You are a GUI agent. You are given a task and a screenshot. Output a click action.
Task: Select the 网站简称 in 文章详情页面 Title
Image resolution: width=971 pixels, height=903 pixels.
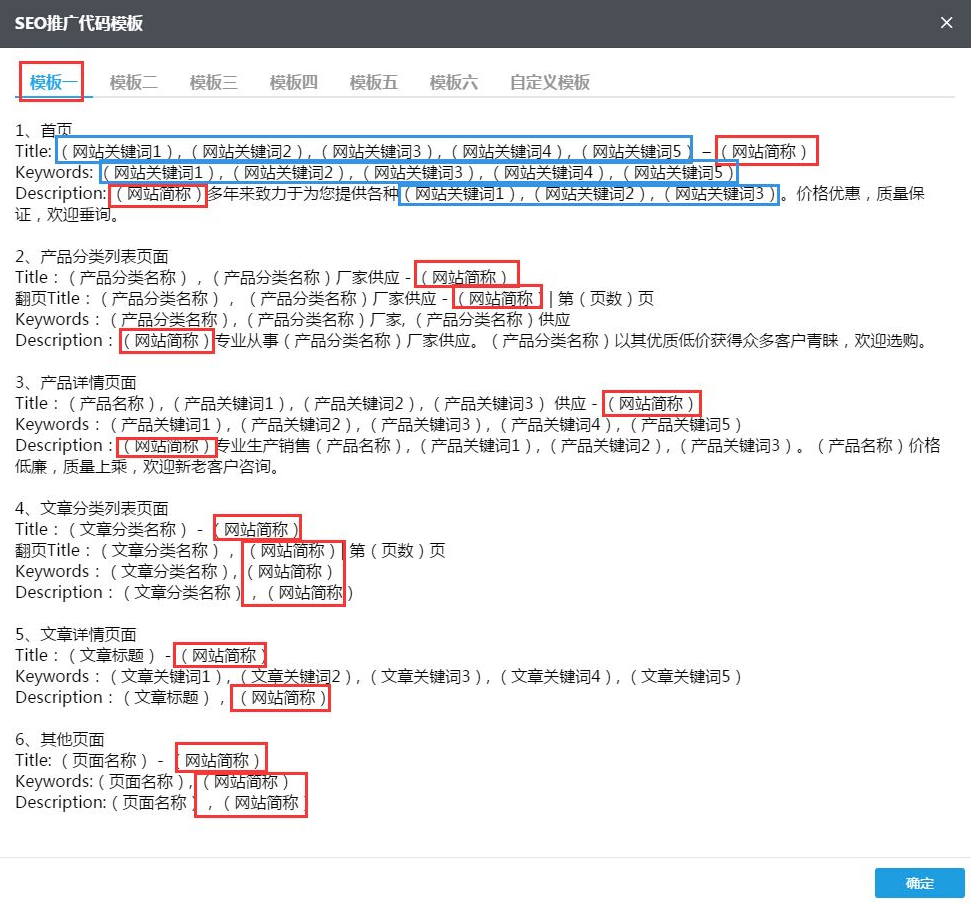click(x=220, y=654)
